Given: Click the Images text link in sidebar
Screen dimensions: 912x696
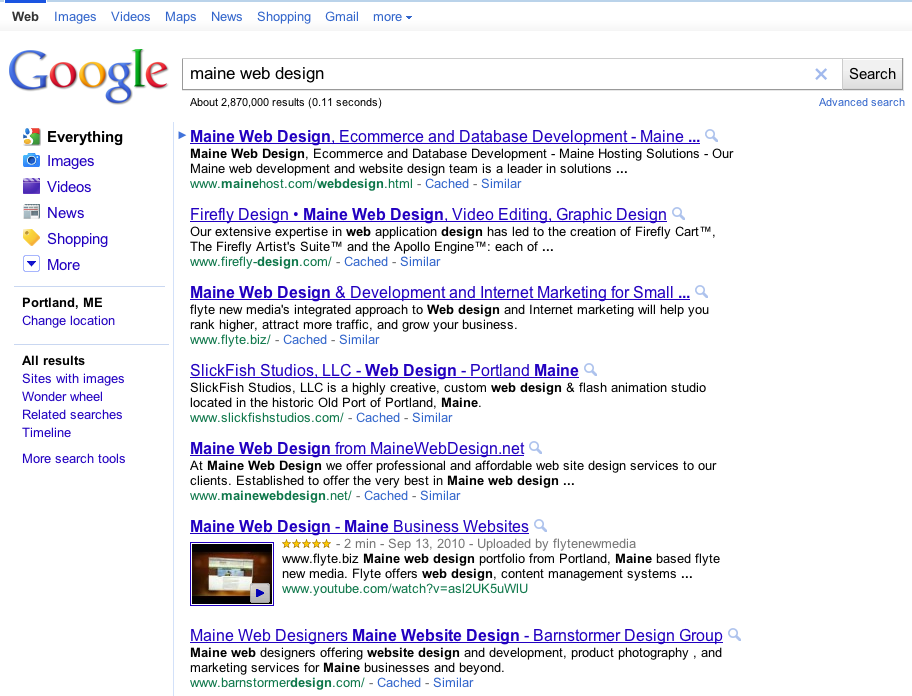Looking at the screenshot, I should coord(70,161).
